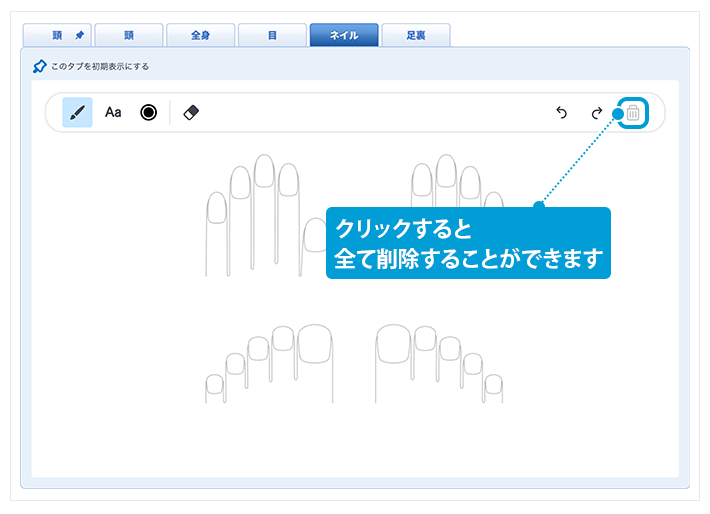Go to the 足裏 tab
The image size is (710, 514).
(415, 35)
